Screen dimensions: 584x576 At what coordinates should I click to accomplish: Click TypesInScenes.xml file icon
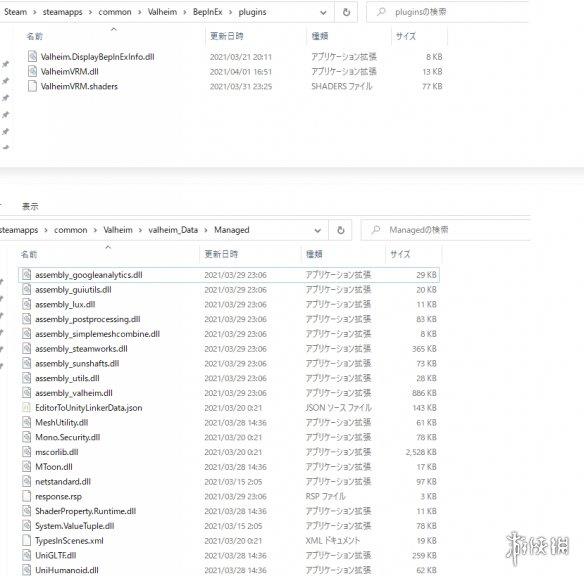26,540
